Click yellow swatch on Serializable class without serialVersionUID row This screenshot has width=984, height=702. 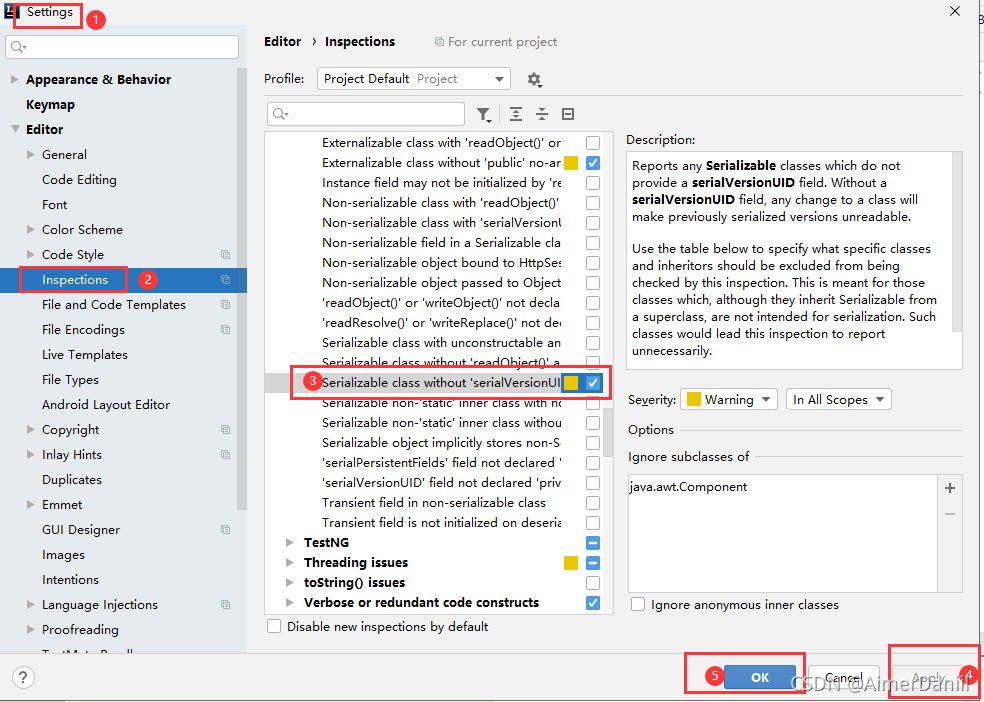(x=570, y=383)
